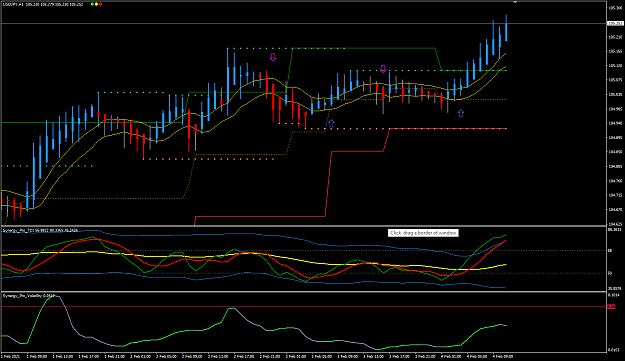Click the magenta sell arrow near 2 Feb 21:00
Viewport: 625px width, 361px height.
(273, 57)
